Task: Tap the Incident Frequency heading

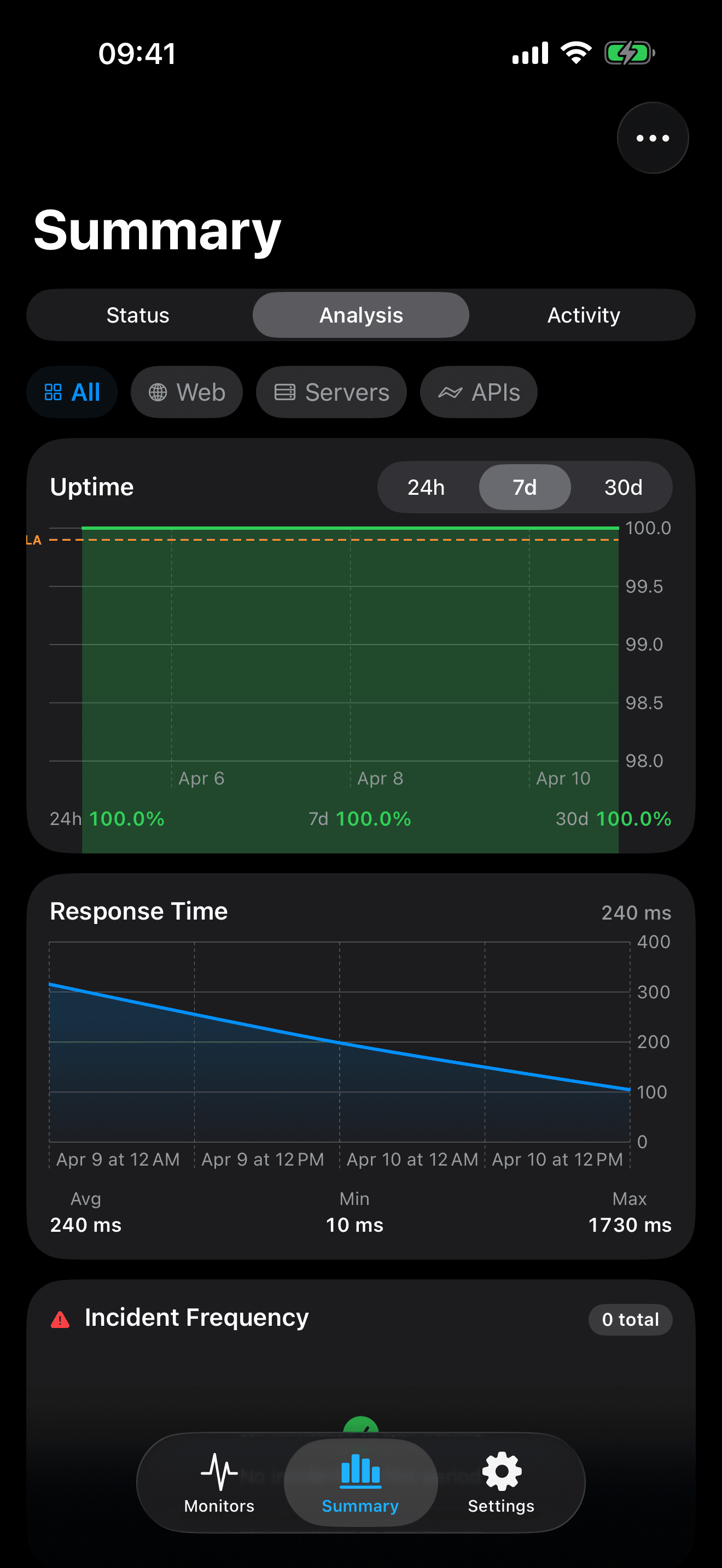Action: 196,1317
